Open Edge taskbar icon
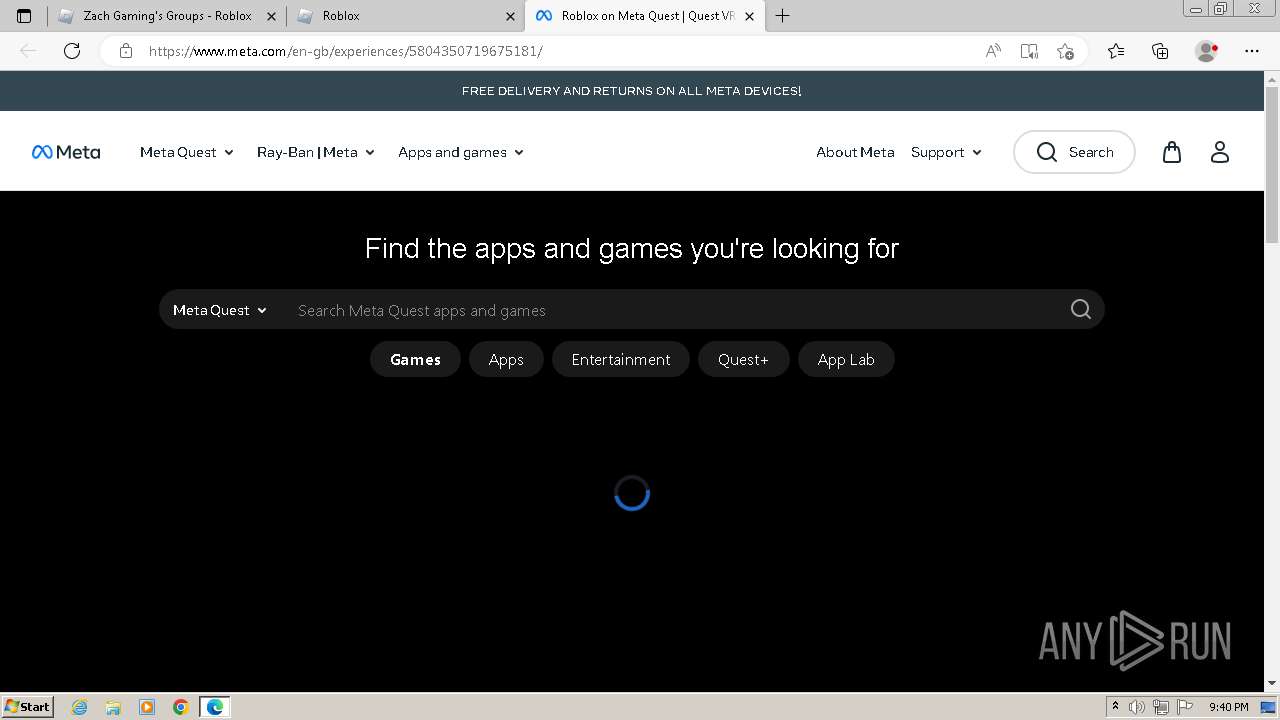 tap(215, 707)
